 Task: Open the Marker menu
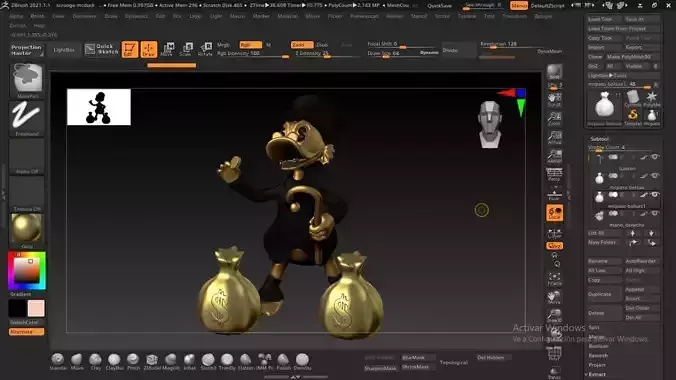(x=261, y=16)
